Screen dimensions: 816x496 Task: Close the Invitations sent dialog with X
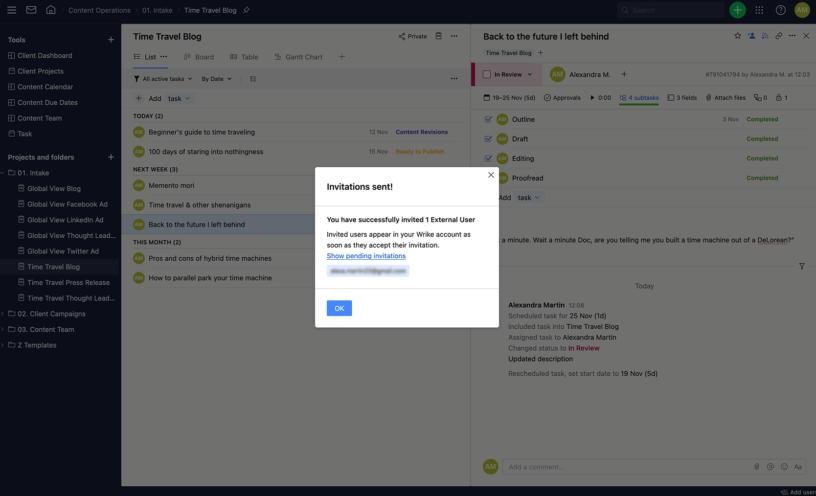tap(490, 175)
